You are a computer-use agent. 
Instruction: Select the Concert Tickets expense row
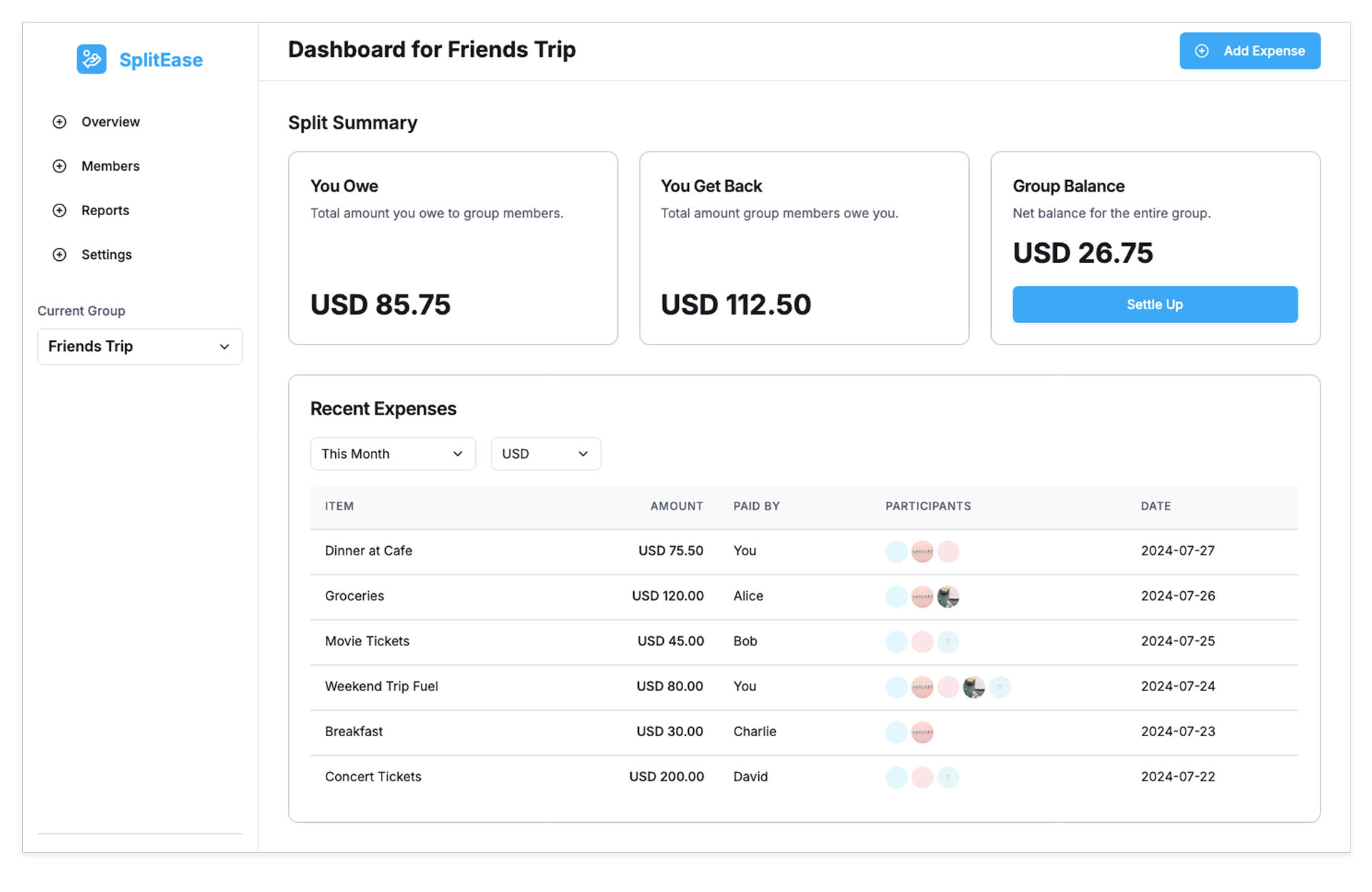(x=373, y=776)
